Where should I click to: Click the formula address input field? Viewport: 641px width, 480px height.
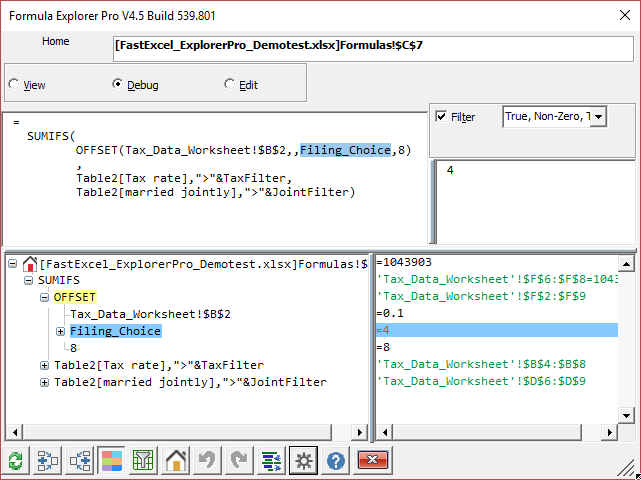point(373,49)
